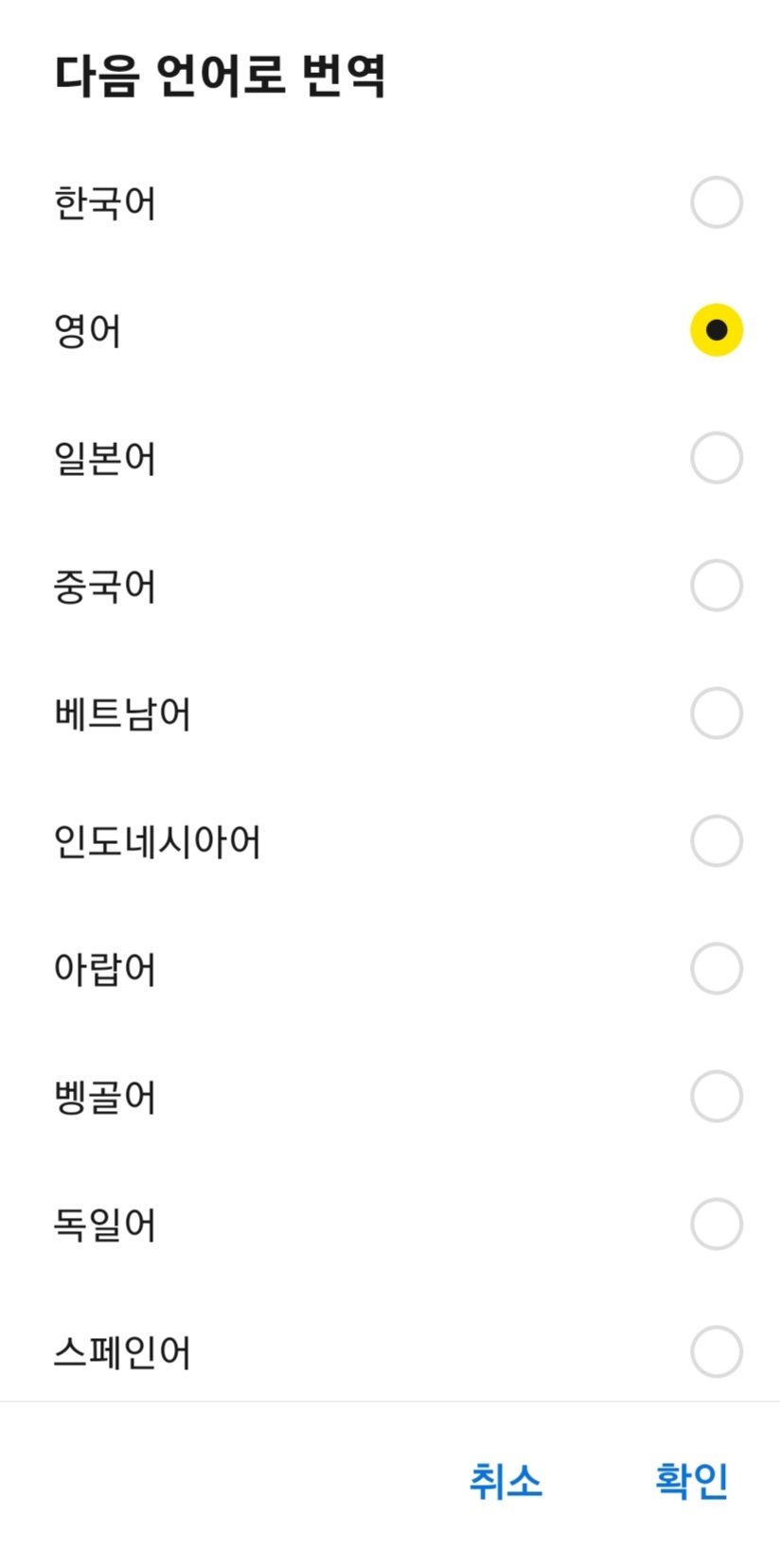Screen dimensions: 780x1568
Task: Click the 베트남어 language label
Action: click(x=122, y=714)
